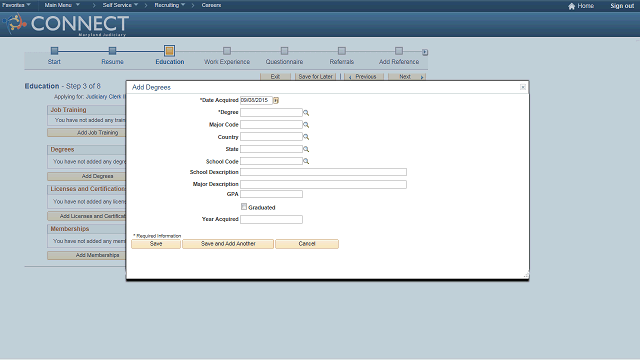Click the Education step label
Viewport: 640px width, 360px height.
click(x=170, y=62)
